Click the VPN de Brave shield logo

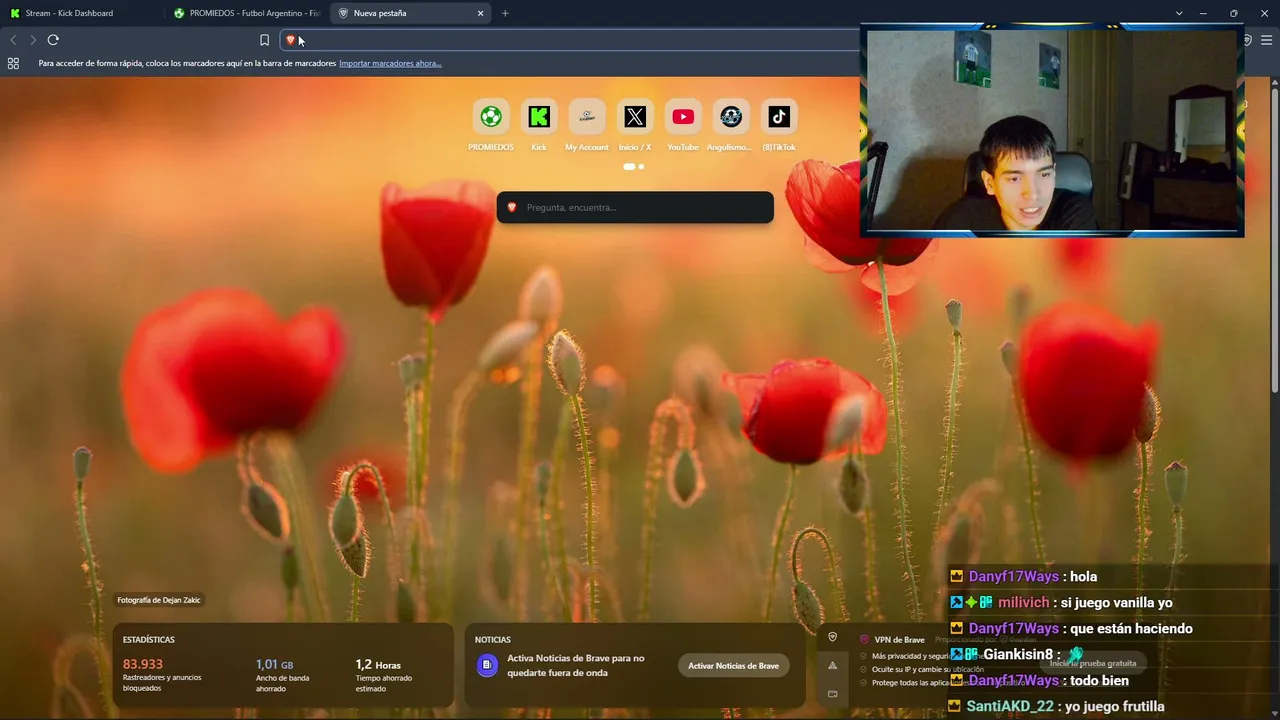point(864,639)
